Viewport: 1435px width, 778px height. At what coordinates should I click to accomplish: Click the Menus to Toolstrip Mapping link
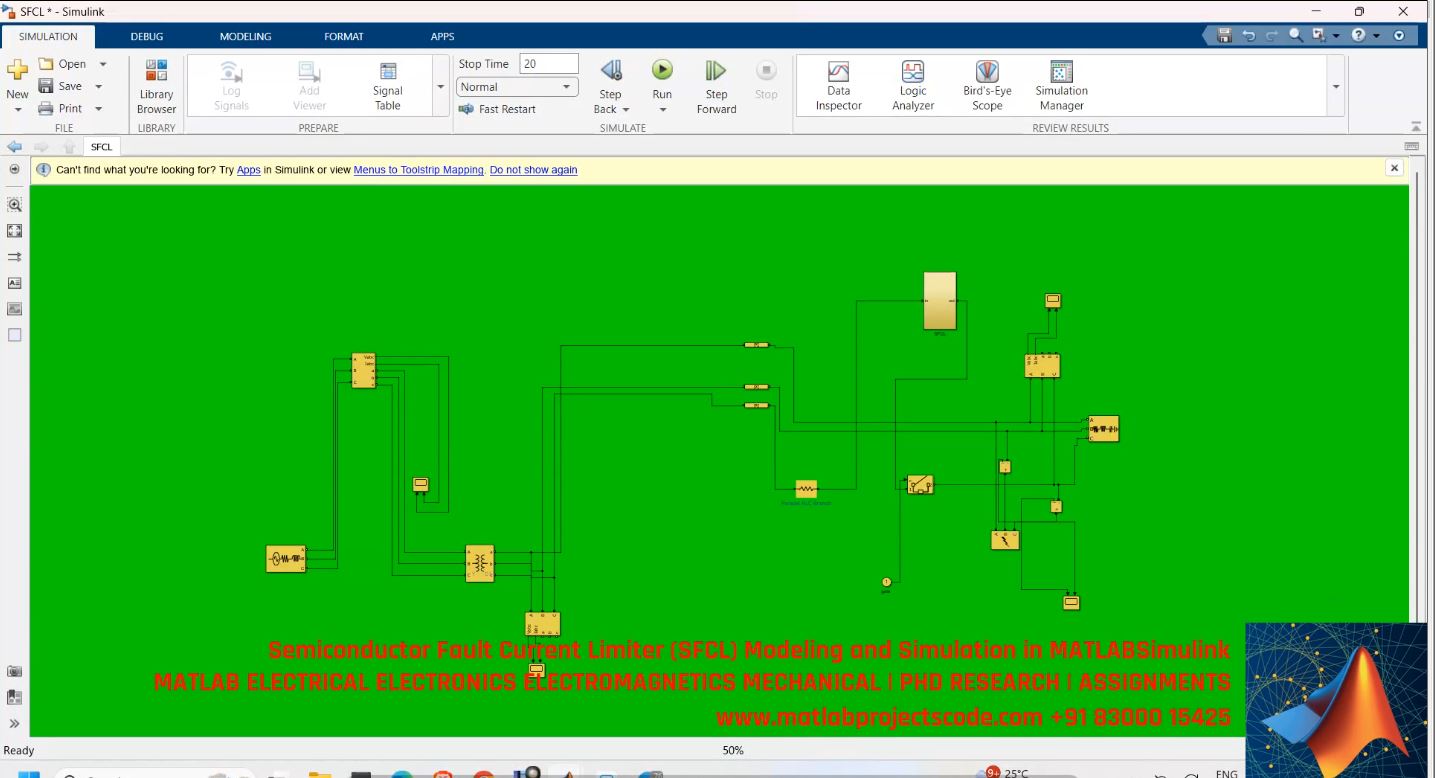(x=418, y=169)
